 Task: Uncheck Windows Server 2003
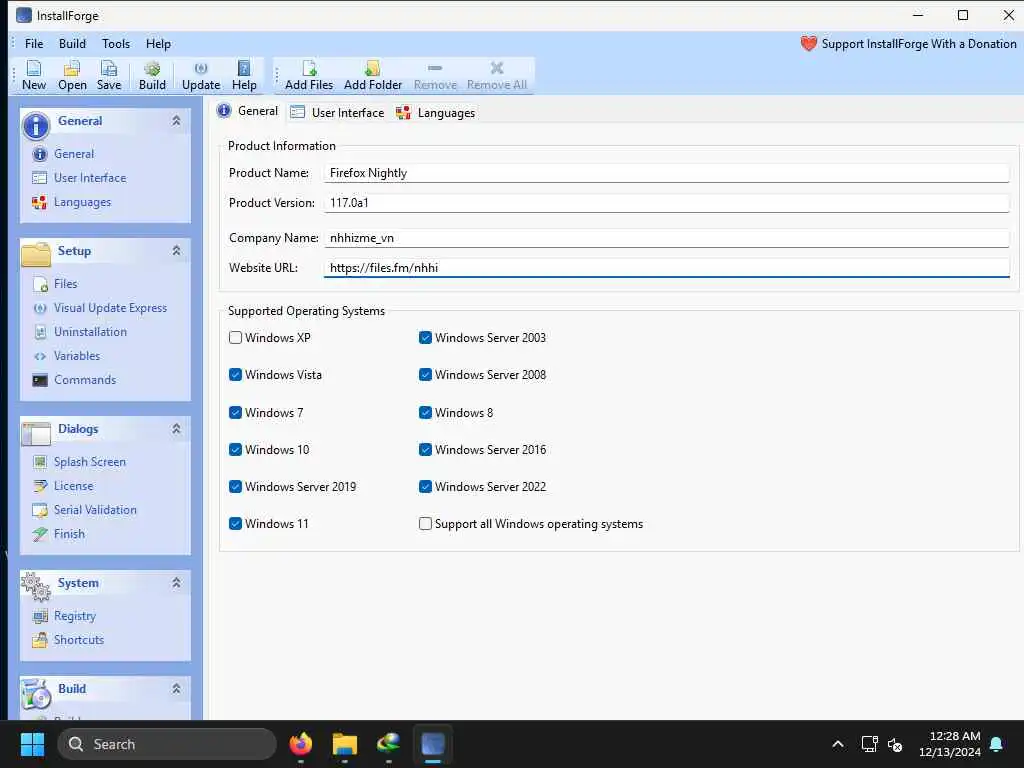[425, 338]
